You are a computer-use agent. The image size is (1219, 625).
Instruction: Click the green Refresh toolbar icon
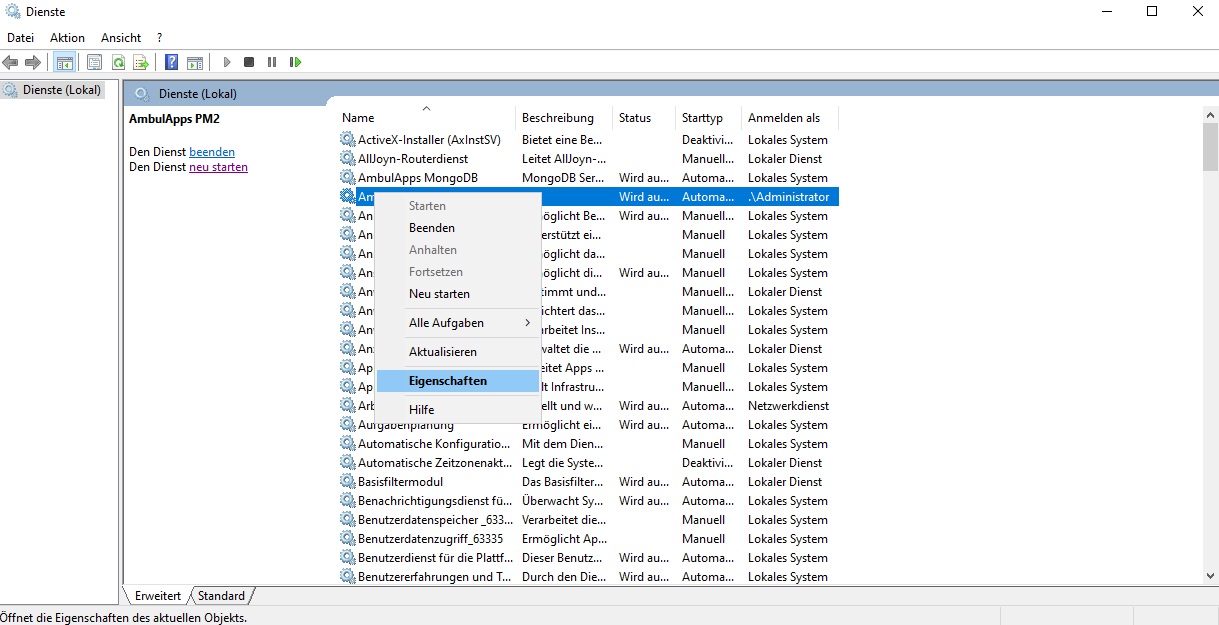(118, 62)
